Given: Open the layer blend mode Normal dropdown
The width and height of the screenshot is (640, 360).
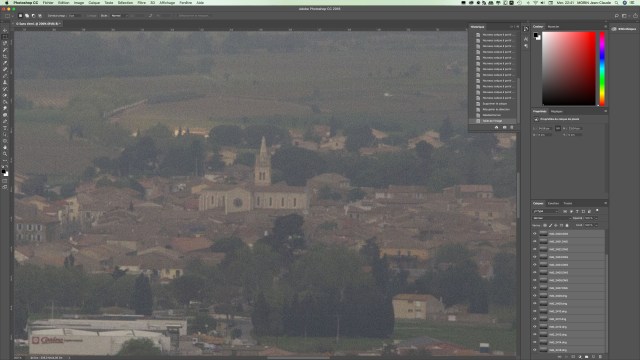Looking at the screenshot, I should click(x=552, y=218).
